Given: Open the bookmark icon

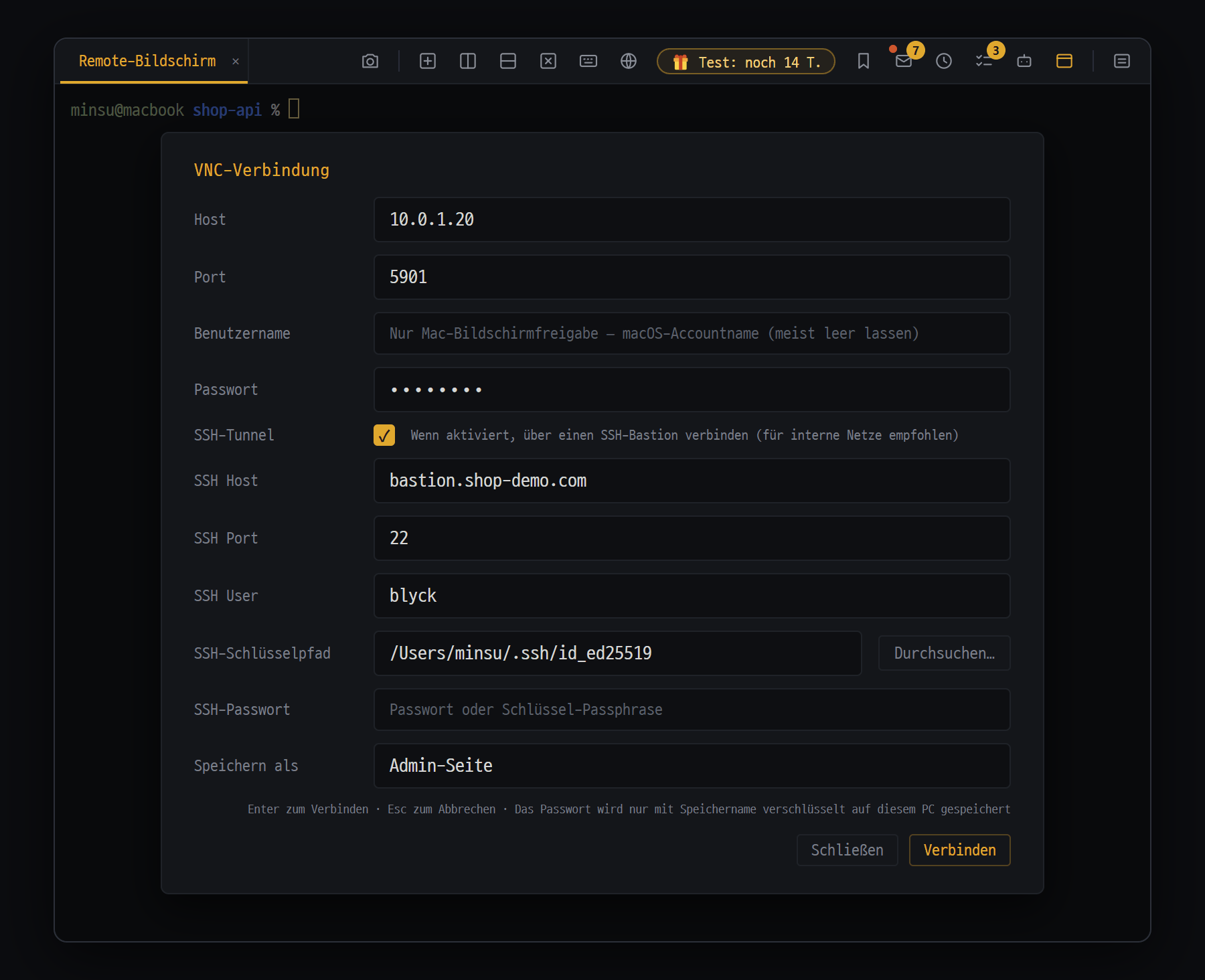Looking at the screenshot, I should click(864, 62).
